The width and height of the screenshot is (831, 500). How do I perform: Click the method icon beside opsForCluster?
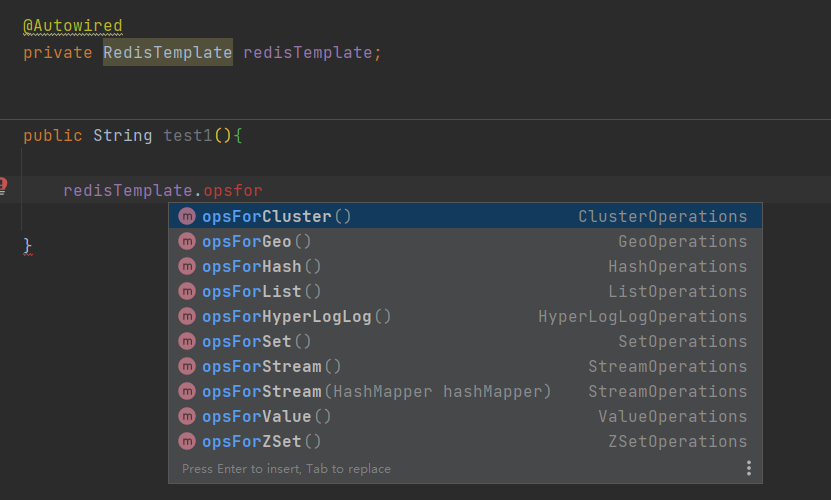pyautogui.click(x=187, y=216)
